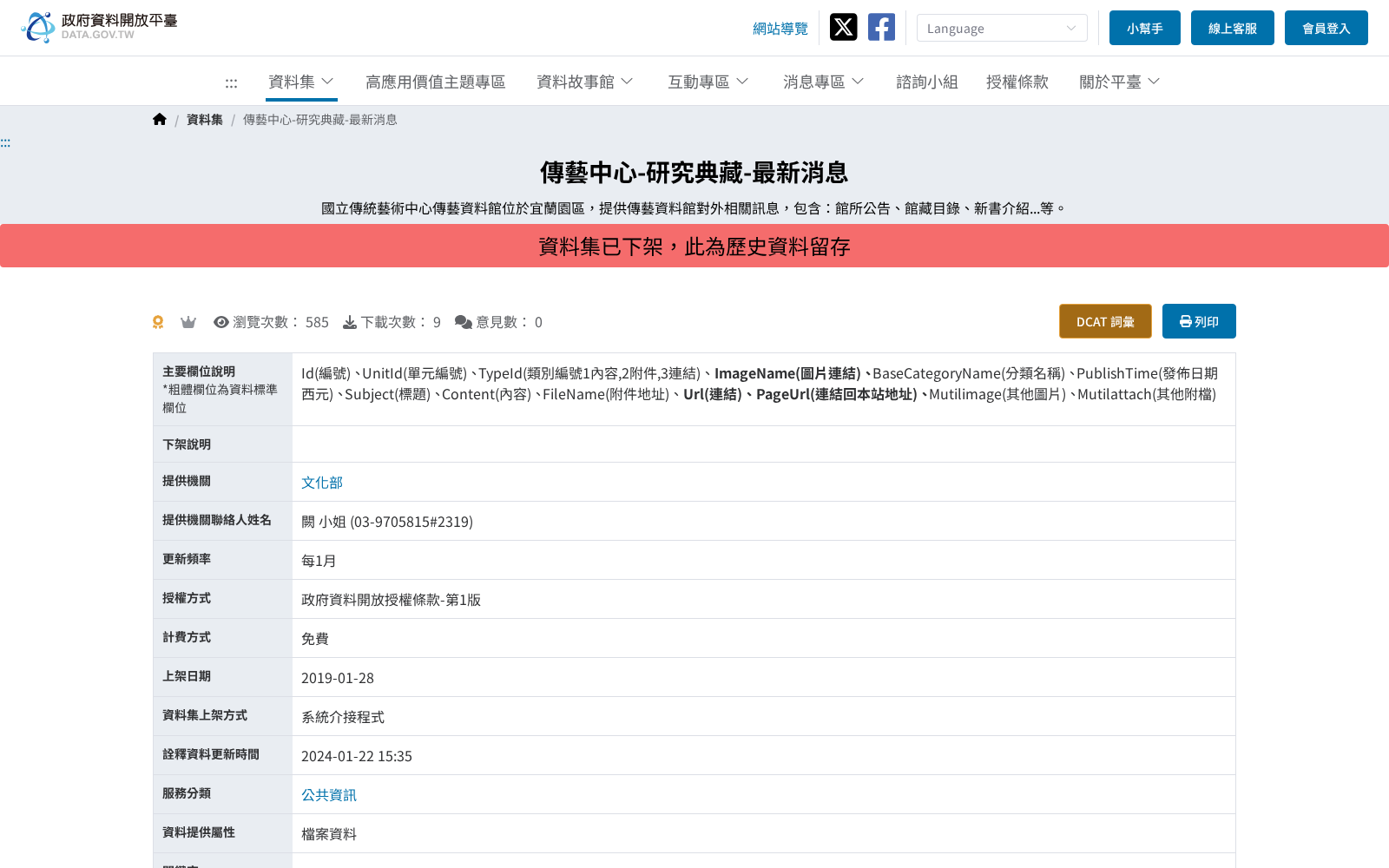Click the 授權方式 row label
The image size is (1389, 868).
(187, 598)
